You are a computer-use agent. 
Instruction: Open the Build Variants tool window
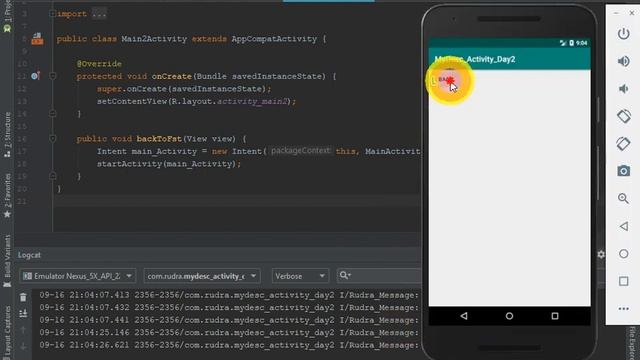7,261
